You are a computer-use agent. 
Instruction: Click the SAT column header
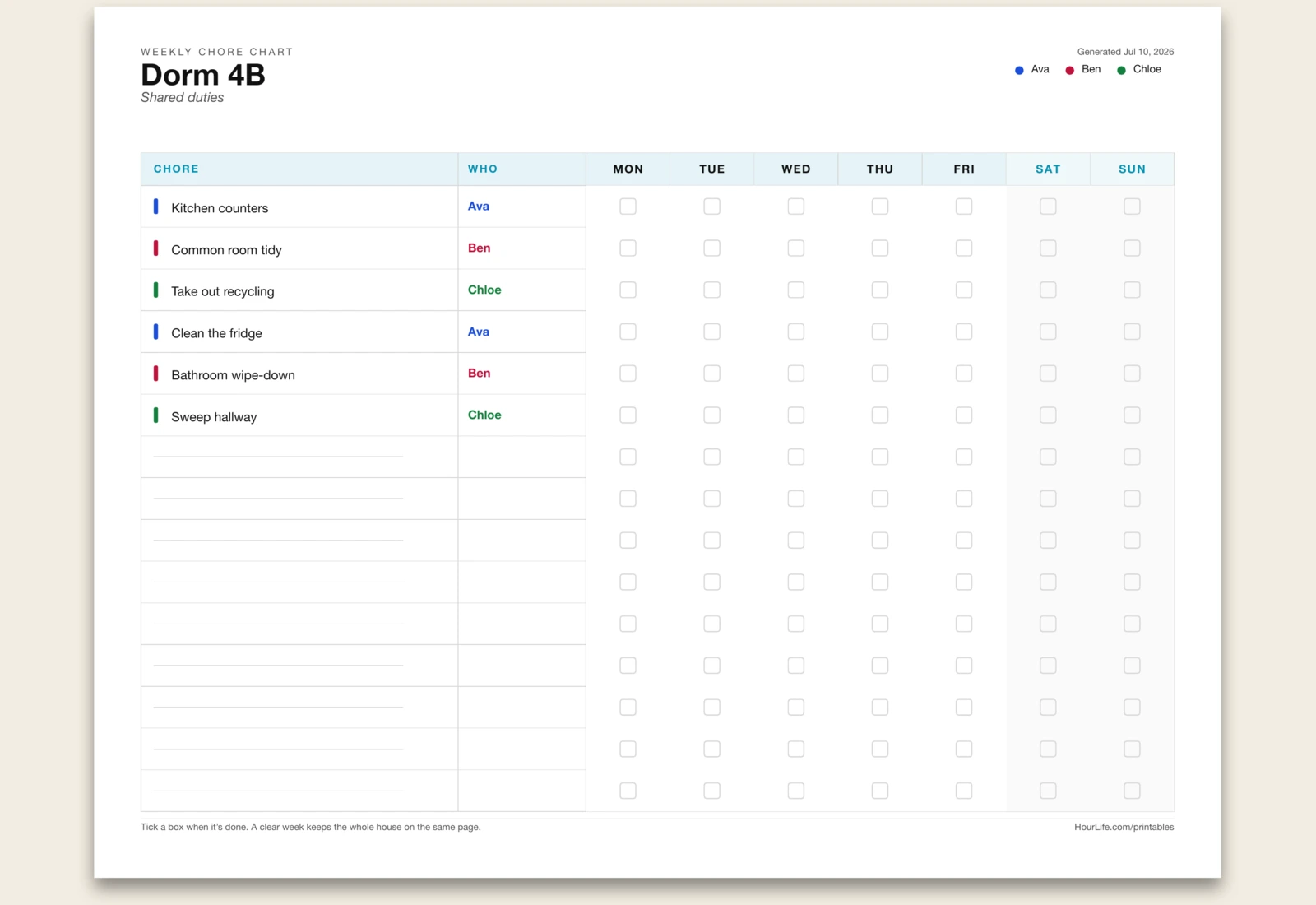coord(1048,169)
